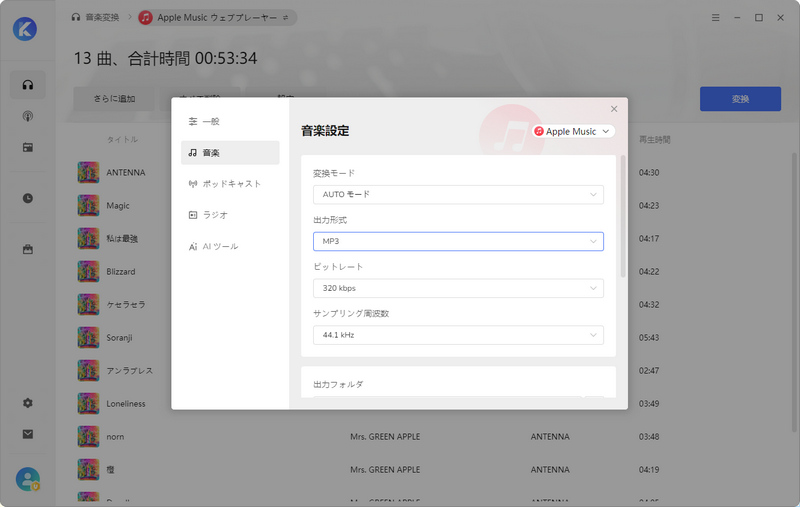
Task: Open the radio sidebar icon
Action: tap(28, 147)
